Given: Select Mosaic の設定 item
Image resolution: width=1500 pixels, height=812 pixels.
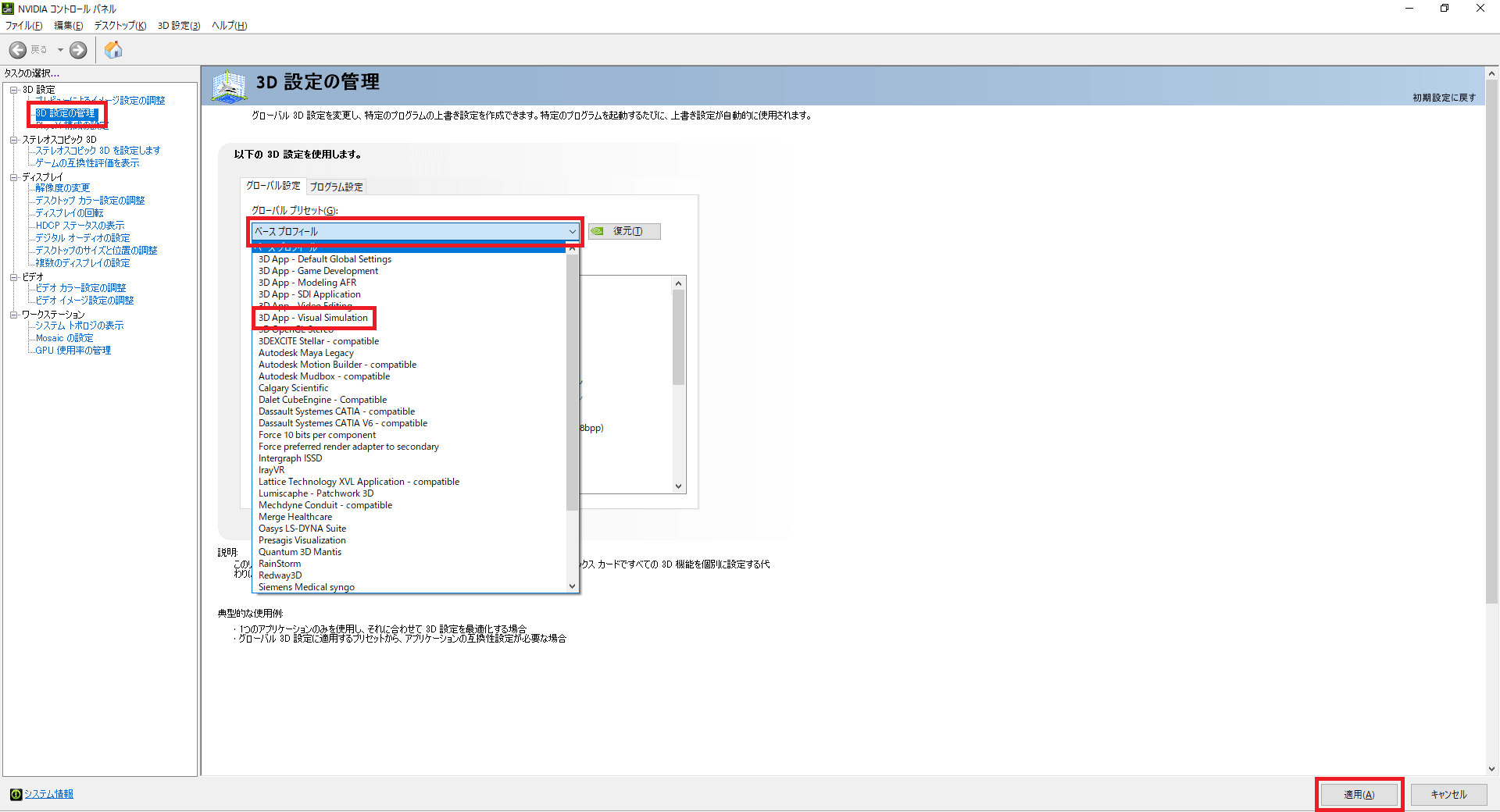Looking at the screenshot, I should click(x=64, y=338).
